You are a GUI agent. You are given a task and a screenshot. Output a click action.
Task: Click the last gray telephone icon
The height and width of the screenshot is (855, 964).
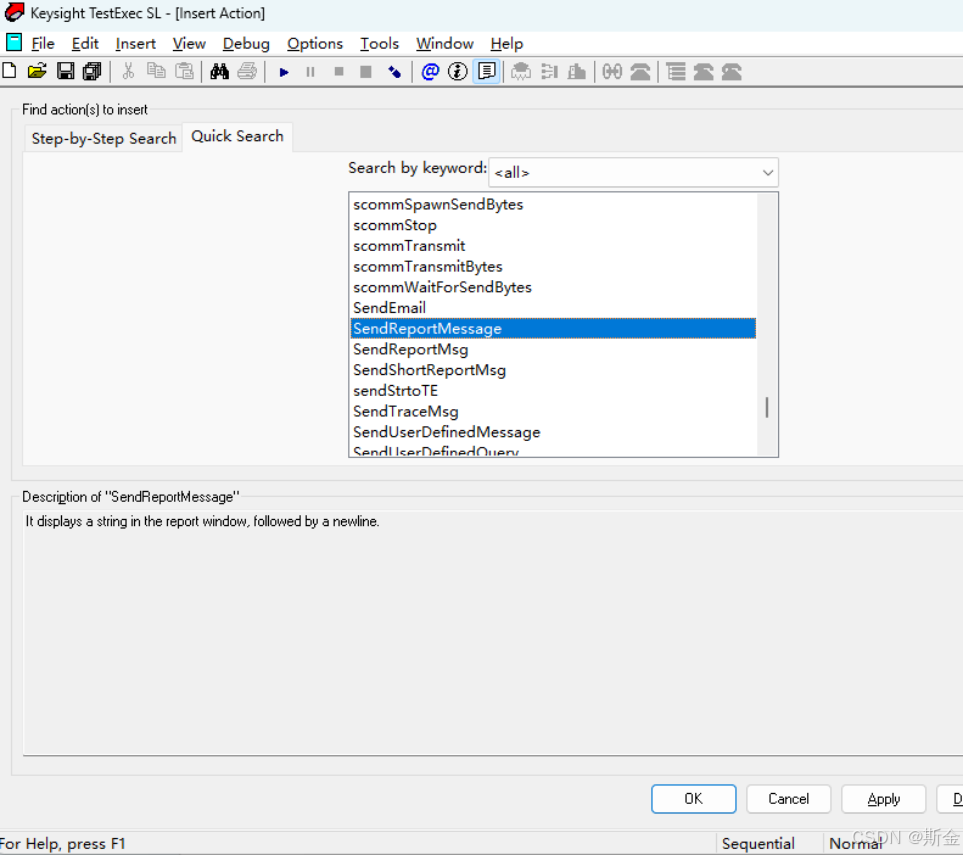[x=732, y=71]
